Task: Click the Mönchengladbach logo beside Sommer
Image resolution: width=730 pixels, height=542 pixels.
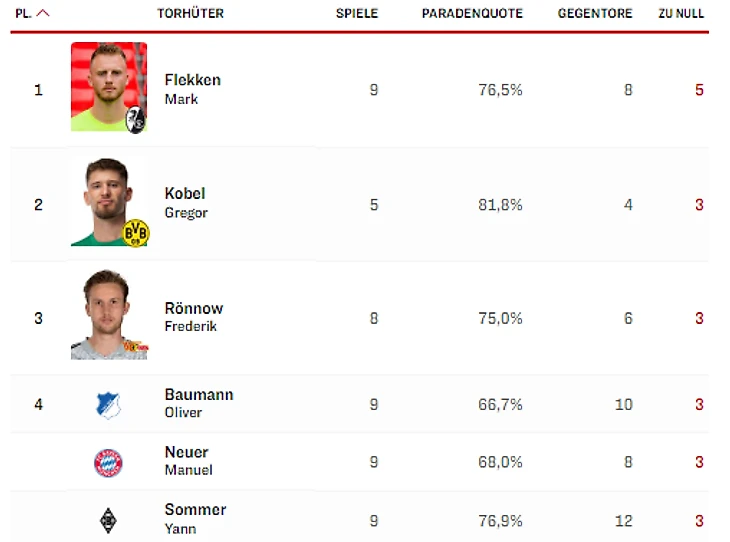Action: tap(108, 519)
